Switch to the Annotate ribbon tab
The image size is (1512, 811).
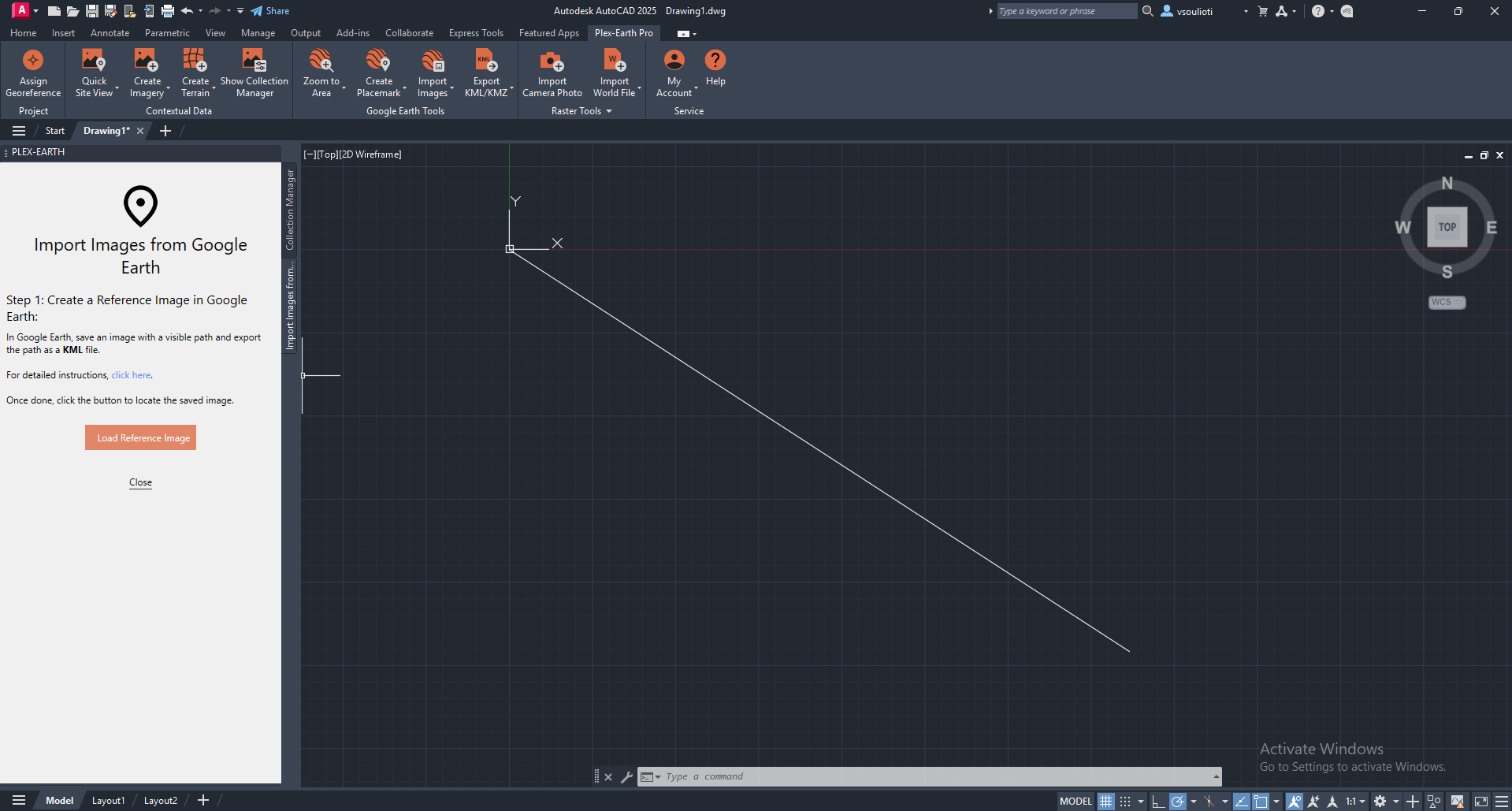110,33
